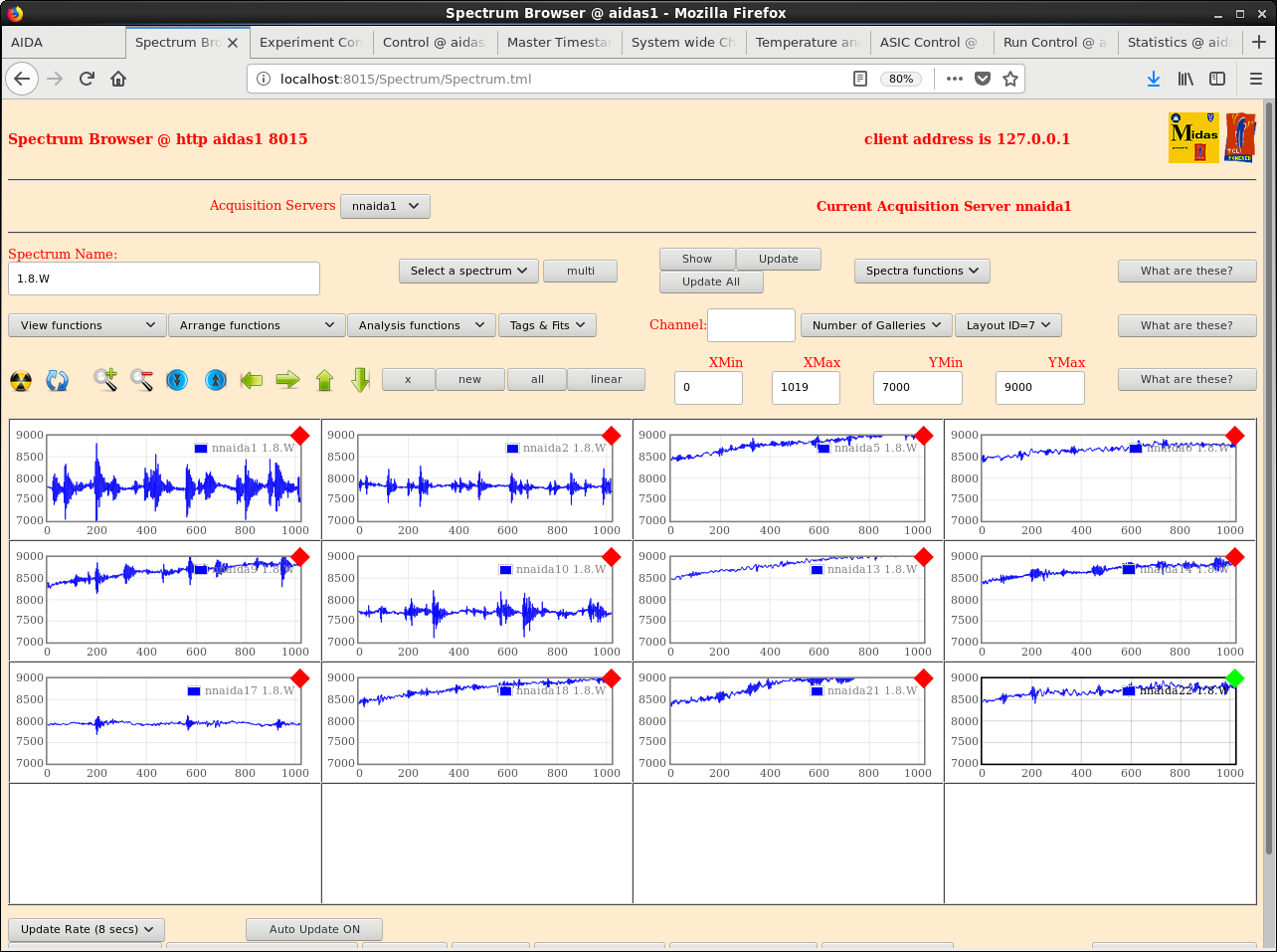Click the blue refresh arrows icon
The height and width of the screenshot is (952, 1277).
point(58,380)
